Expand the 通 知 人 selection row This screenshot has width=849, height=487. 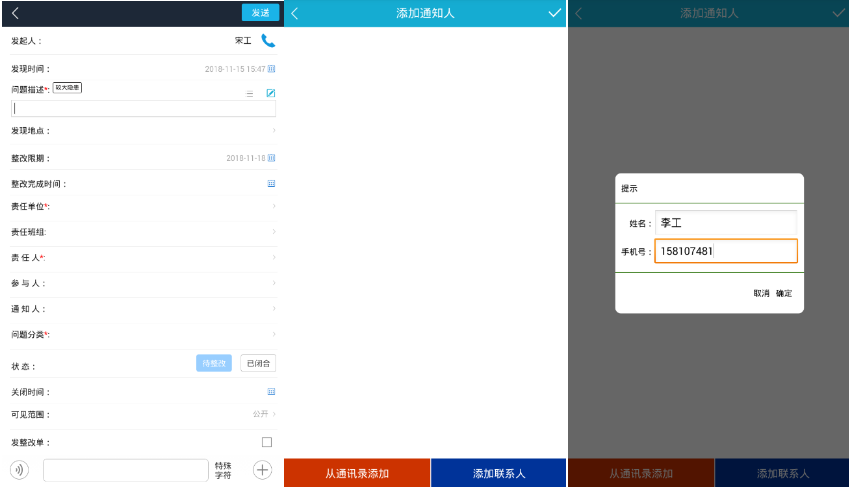(x=143, y=309)
